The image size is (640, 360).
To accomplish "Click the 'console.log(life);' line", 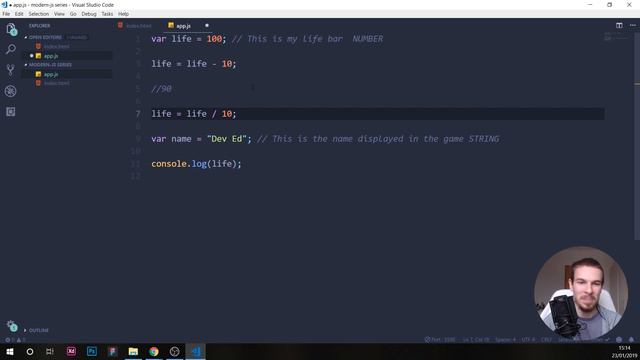I will [x=196, y=164].
